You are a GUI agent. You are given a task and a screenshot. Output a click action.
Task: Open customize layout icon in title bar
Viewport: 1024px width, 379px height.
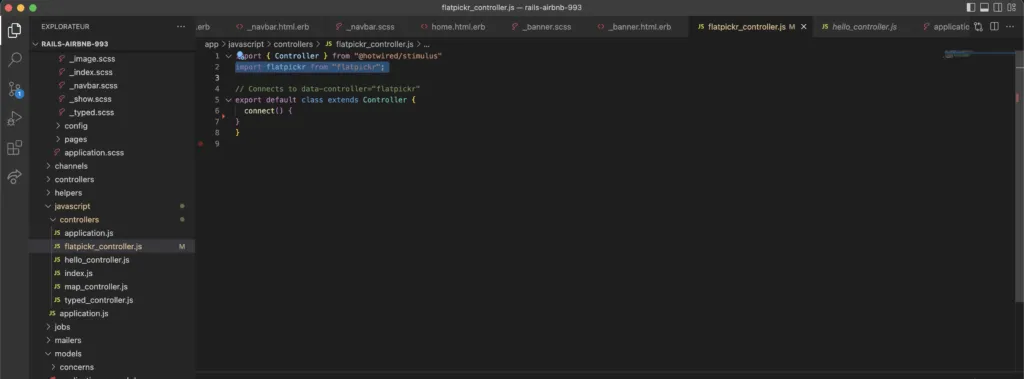1012,7
